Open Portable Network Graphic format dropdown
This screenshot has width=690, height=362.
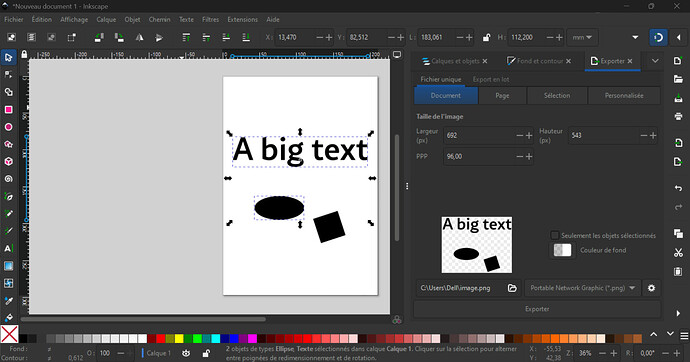(582, 288)
